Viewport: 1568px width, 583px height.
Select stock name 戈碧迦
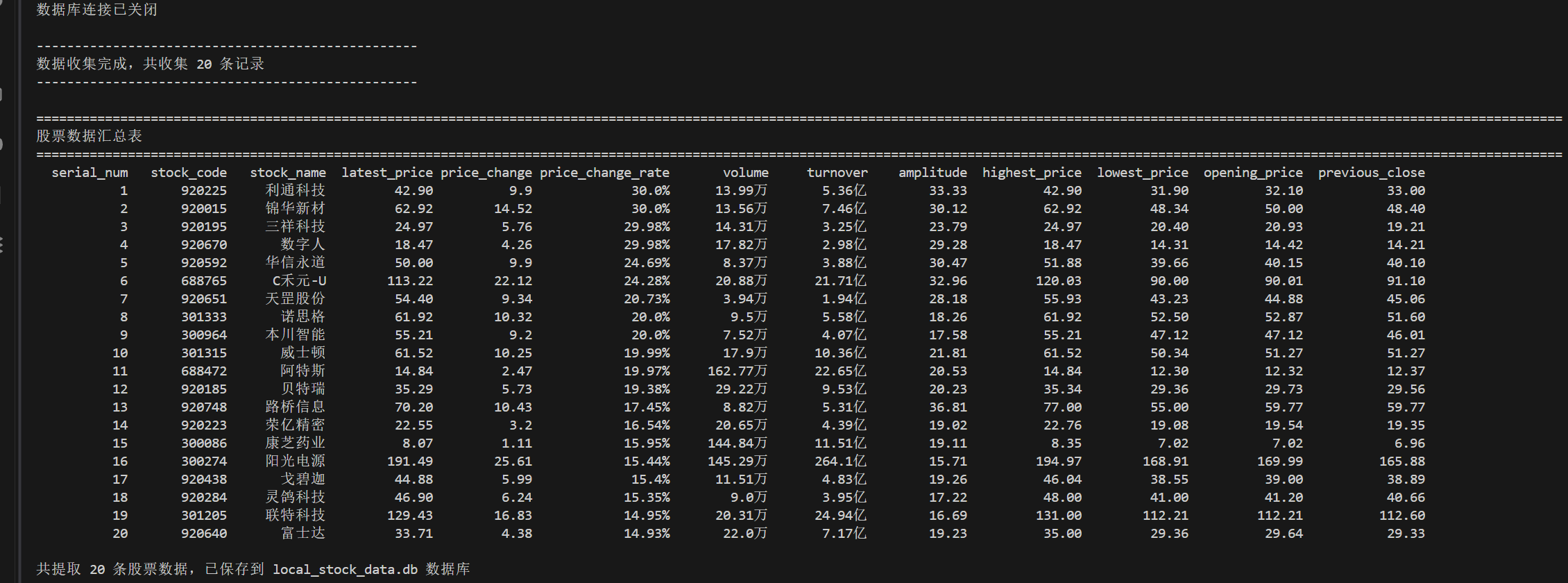[302, 479]
